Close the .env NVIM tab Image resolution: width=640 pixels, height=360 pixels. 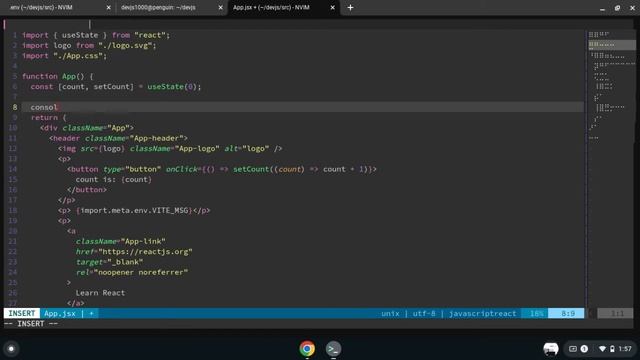point(109,7)
